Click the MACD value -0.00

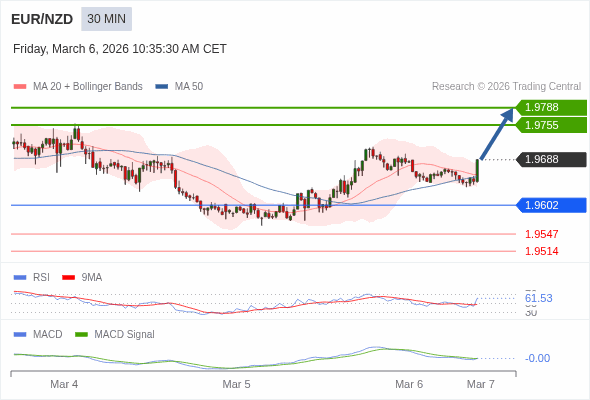coord(537,358)
